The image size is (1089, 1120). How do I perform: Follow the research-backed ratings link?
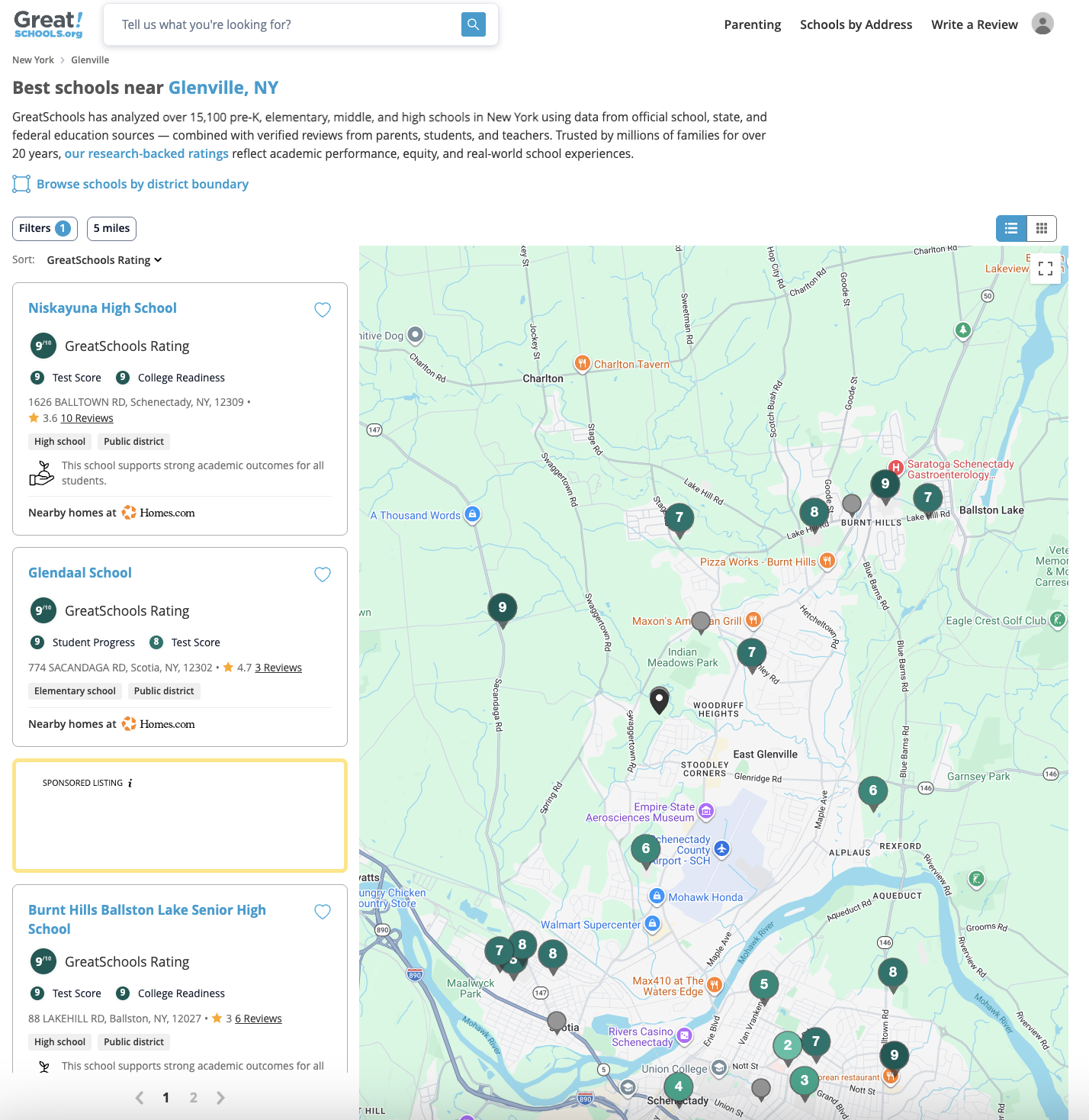(146, 153)
